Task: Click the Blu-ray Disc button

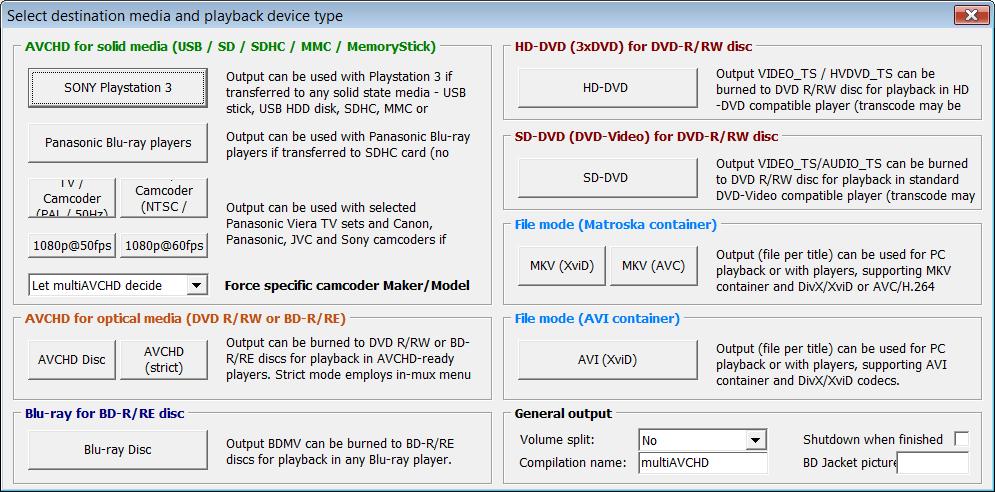Action: point(118,450)
